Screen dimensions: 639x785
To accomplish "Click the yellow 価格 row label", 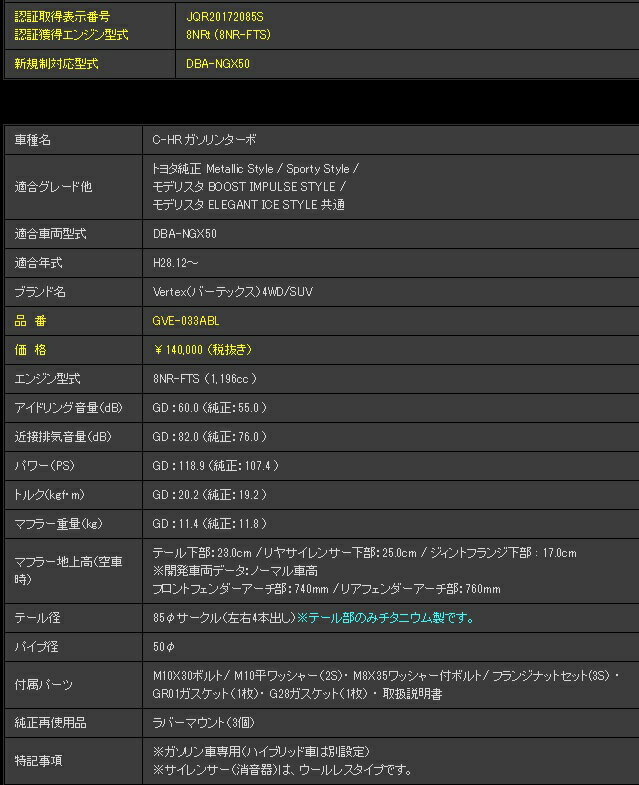I will point(31,350).
